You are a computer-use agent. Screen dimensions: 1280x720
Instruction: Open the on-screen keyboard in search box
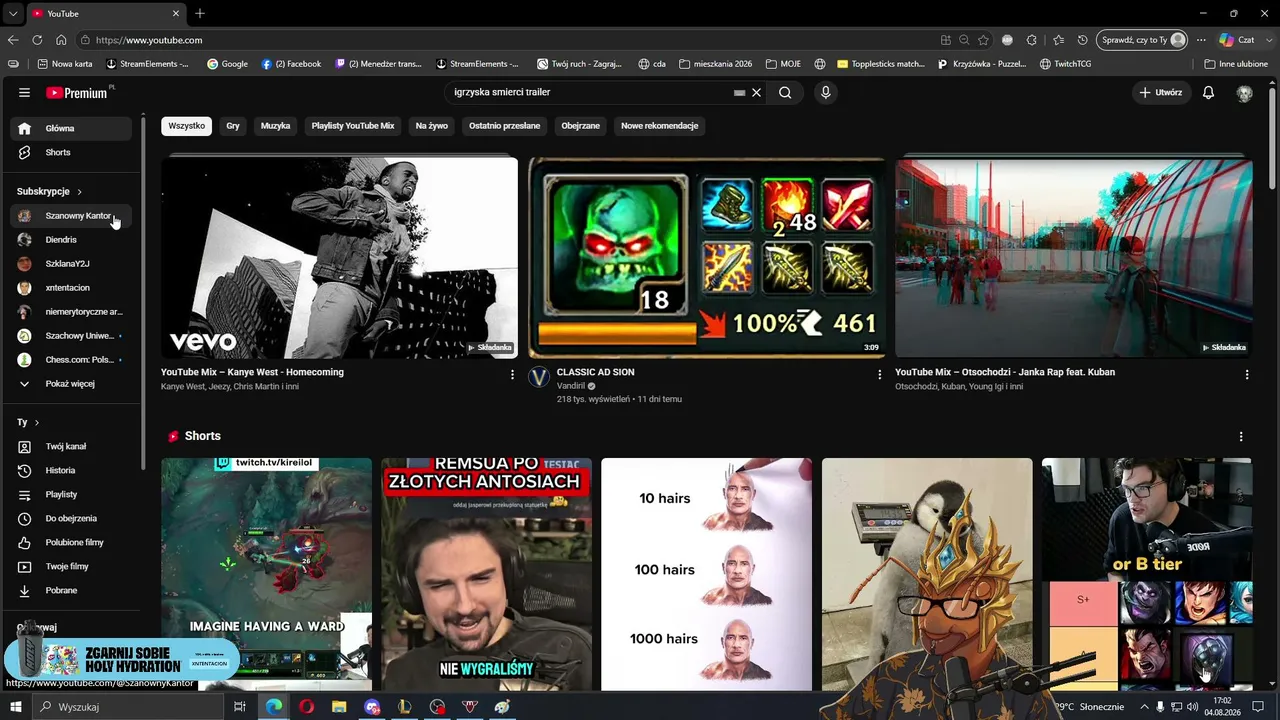click(739, 92)
